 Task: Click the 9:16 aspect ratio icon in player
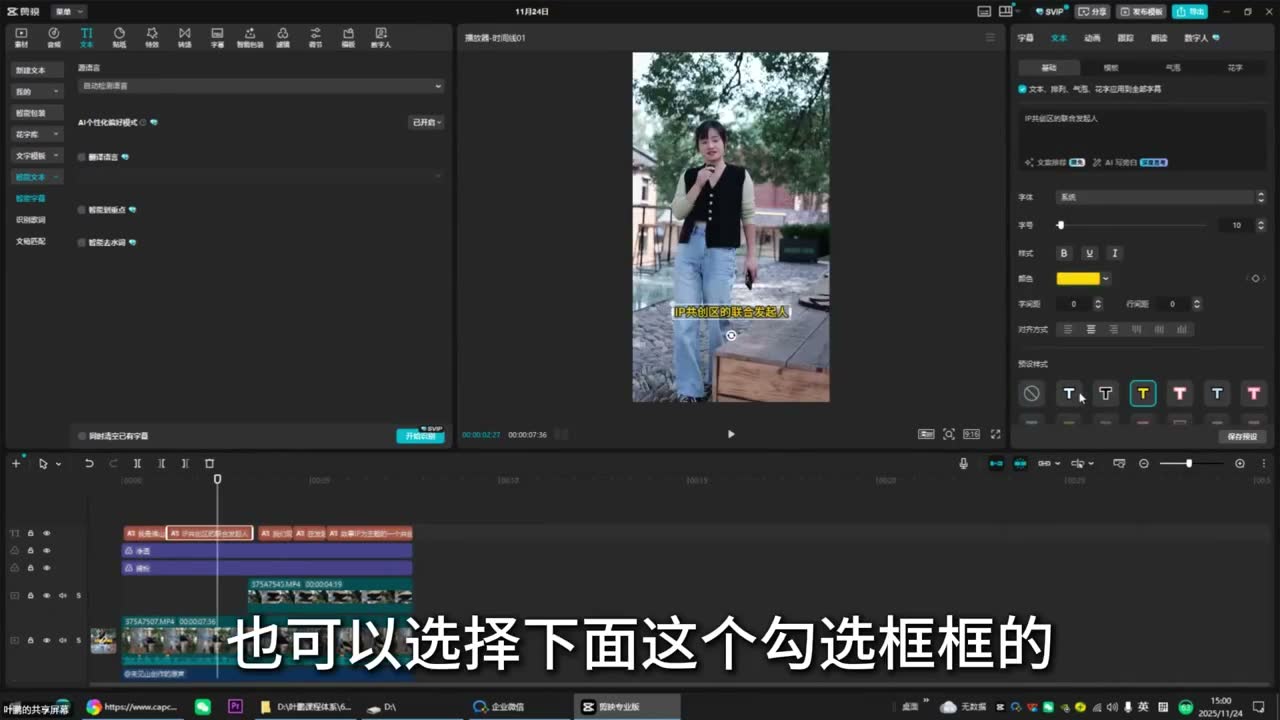point(971,434)
